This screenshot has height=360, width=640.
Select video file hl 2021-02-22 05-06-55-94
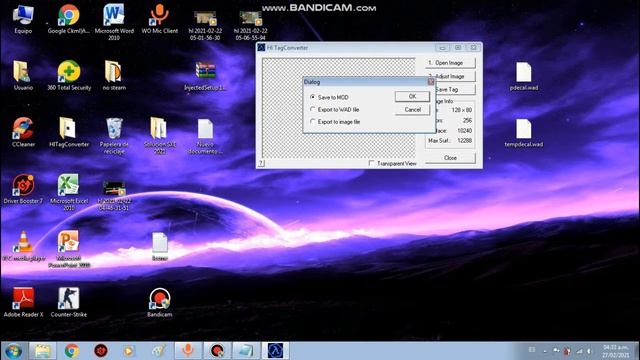point(251,25)
